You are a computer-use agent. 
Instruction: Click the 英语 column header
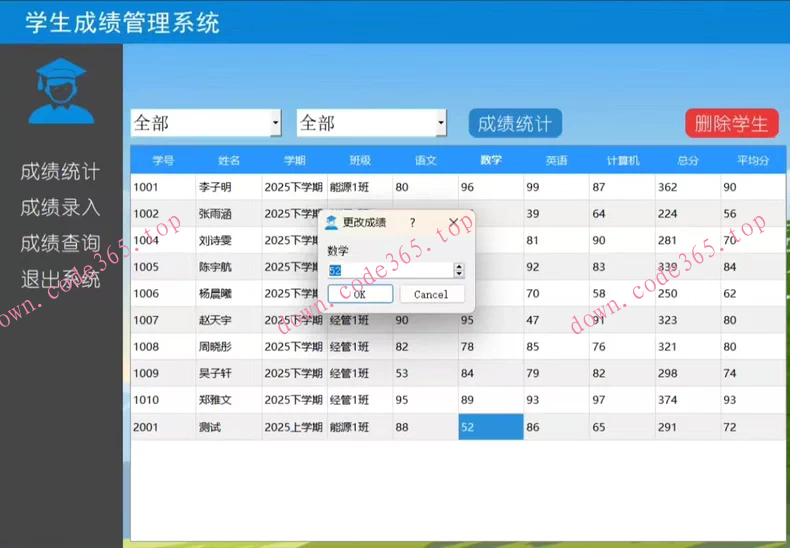(556, 161)
